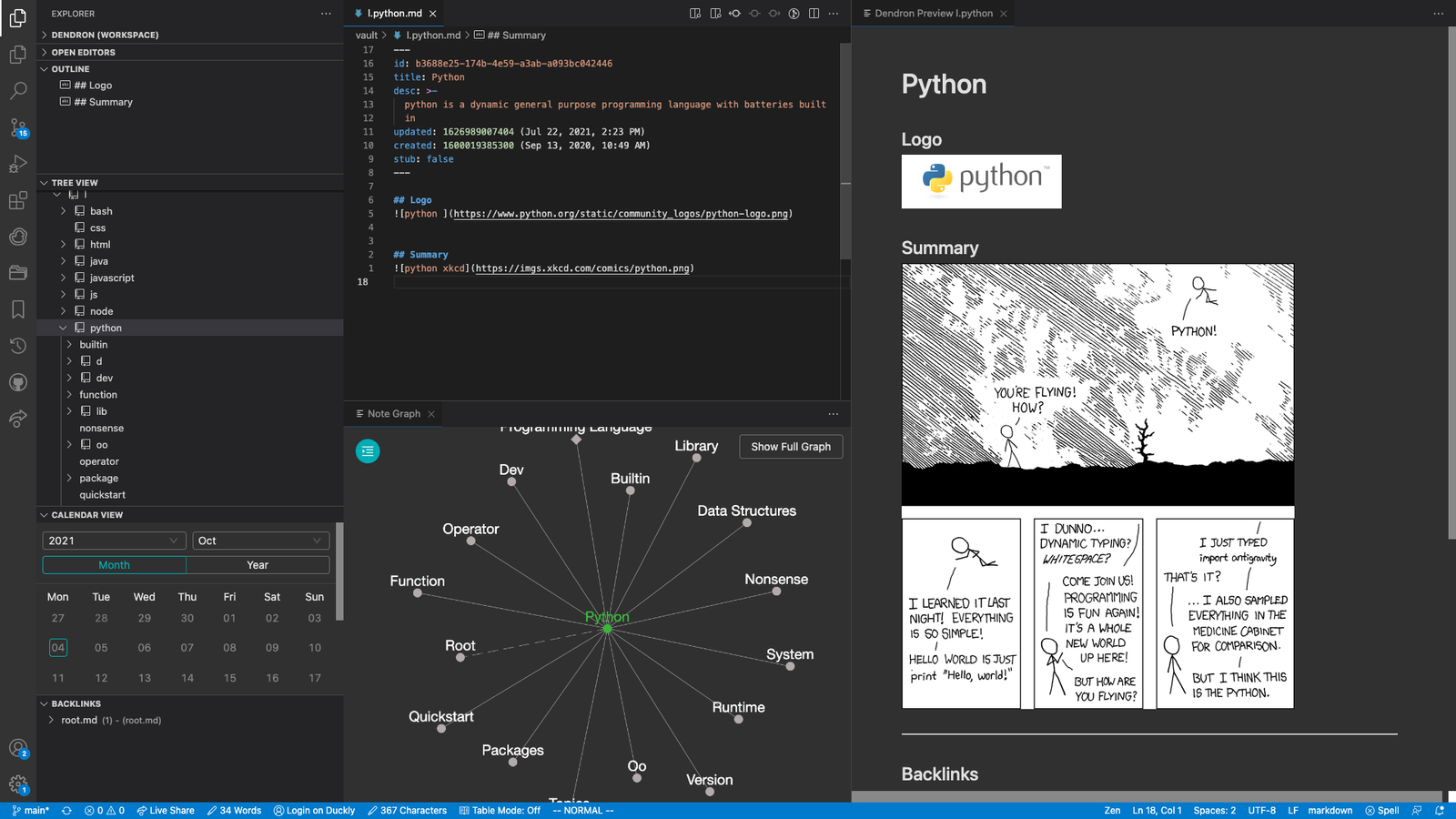Expand the root.md backlink entry
The image size is (1456, 819).
click(x=51, y=720)
